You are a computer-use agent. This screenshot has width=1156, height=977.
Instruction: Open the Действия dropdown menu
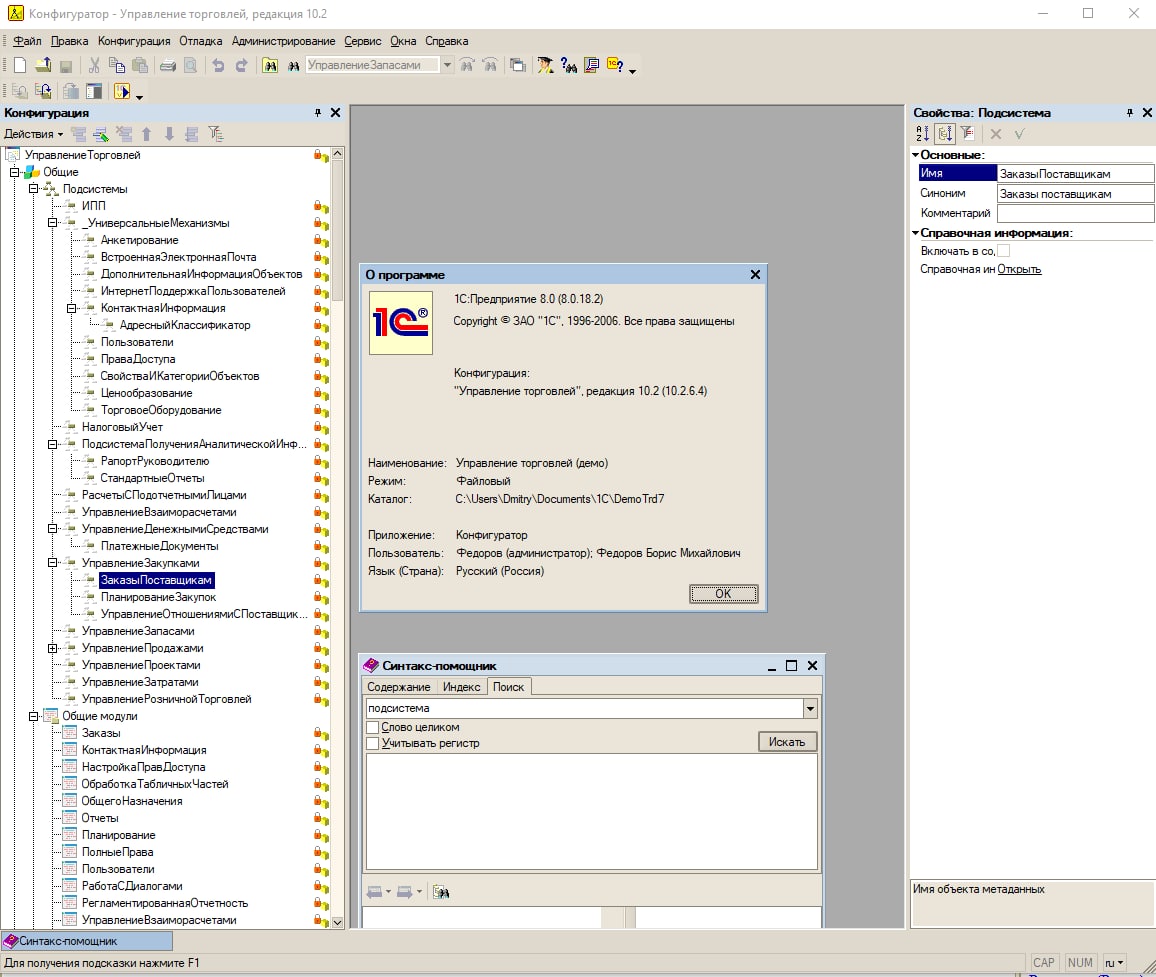[34, 133]
